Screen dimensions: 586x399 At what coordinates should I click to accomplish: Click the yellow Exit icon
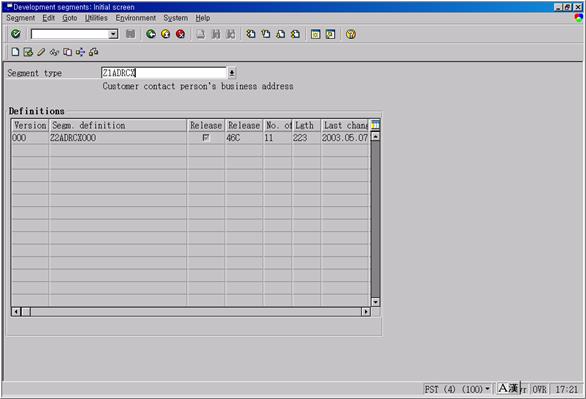tap(166, 34)
